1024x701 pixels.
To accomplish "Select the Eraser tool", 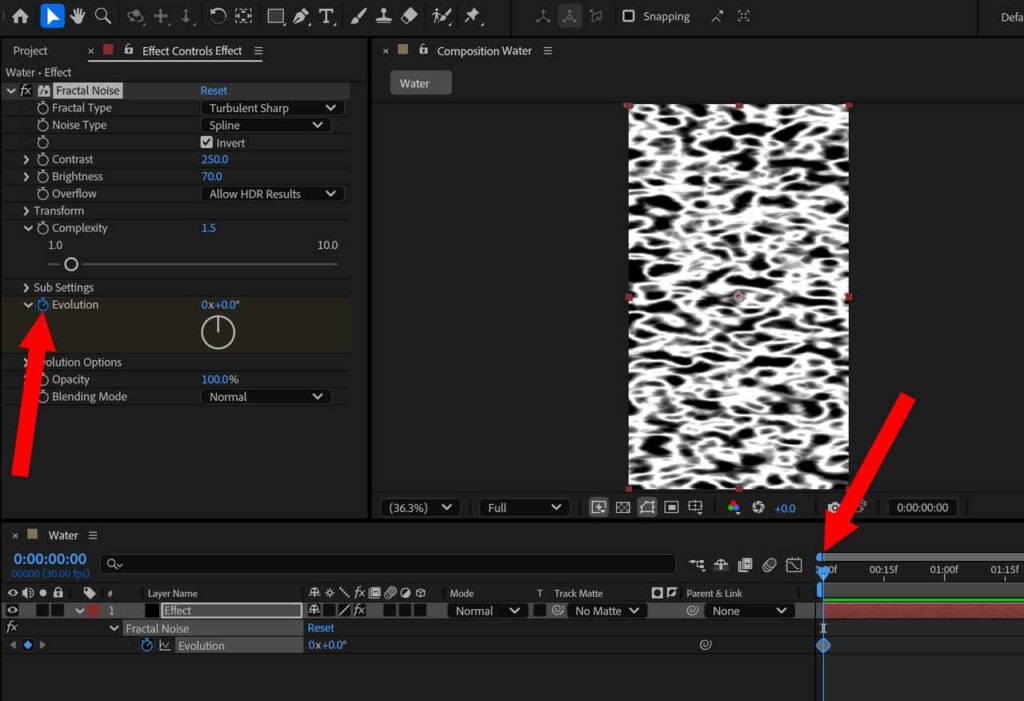I will (x=409, y=16).
